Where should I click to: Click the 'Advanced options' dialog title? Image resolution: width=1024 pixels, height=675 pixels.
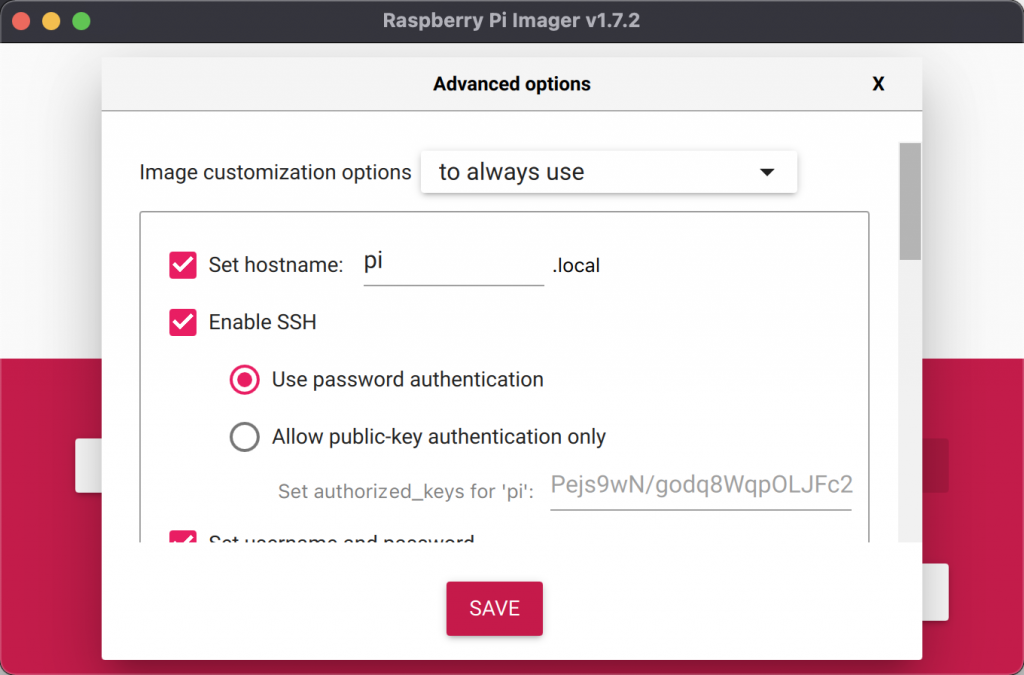pyautogui.click(x=511, y=84)
